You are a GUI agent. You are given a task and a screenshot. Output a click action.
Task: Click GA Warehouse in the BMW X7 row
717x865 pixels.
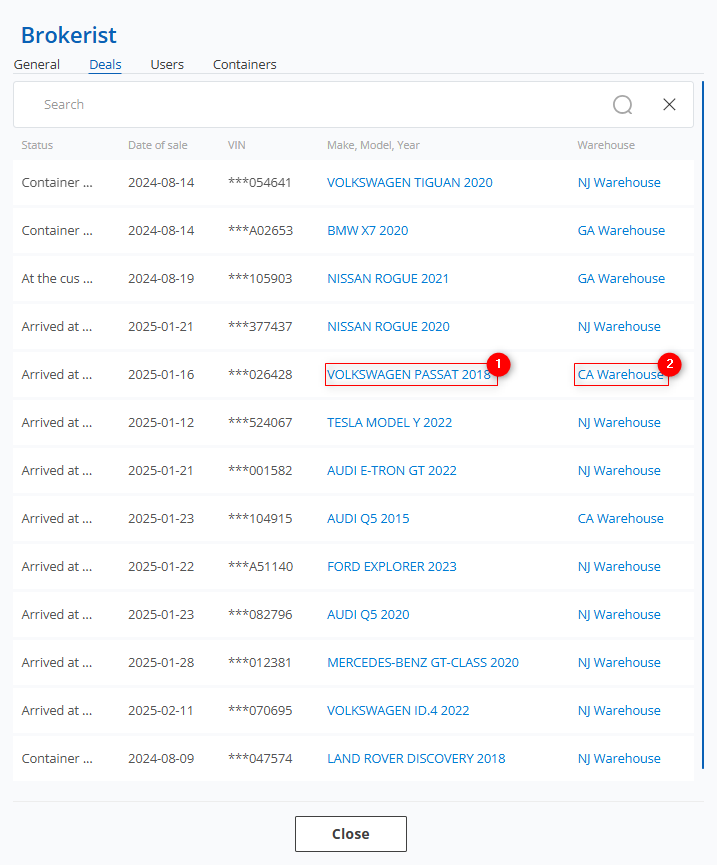[621, 231]
